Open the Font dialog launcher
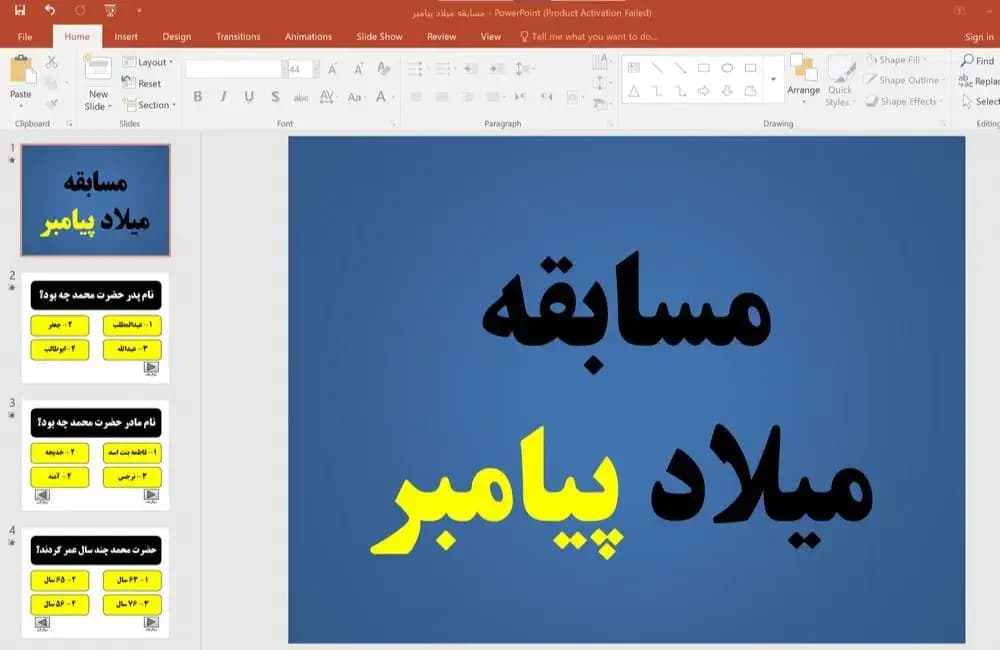This screenshot has height=650, width=1000. click(393, 124)
